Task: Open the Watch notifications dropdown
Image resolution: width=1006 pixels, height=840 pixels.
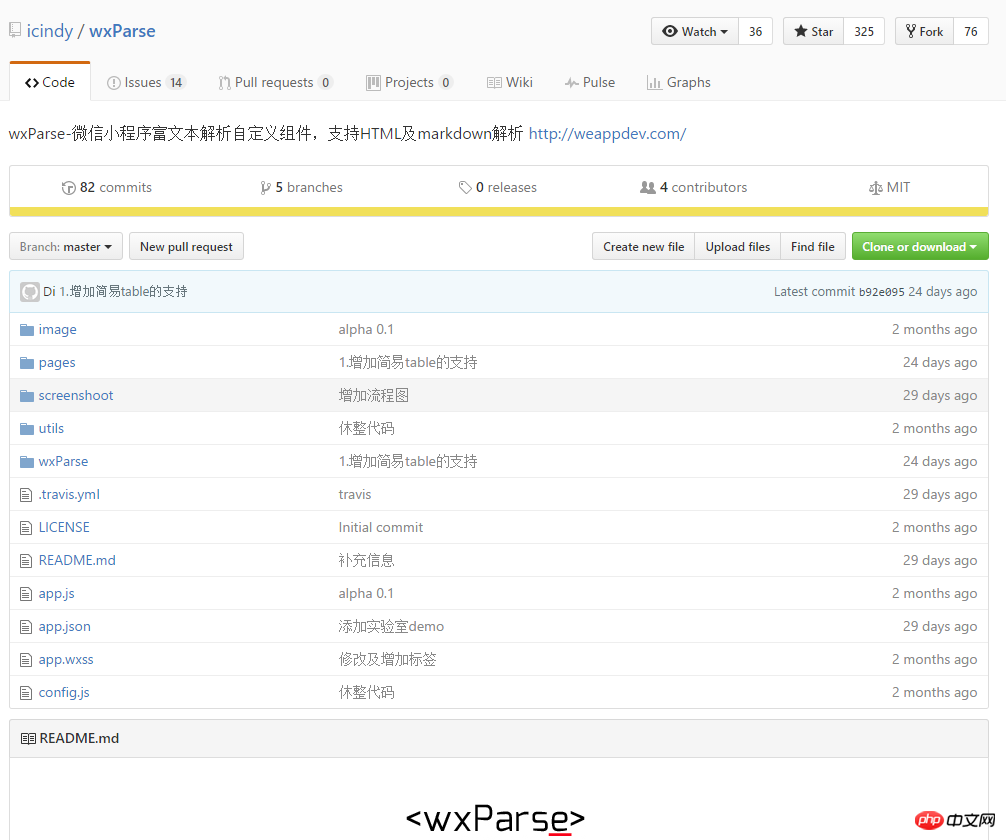Action: 695,32
